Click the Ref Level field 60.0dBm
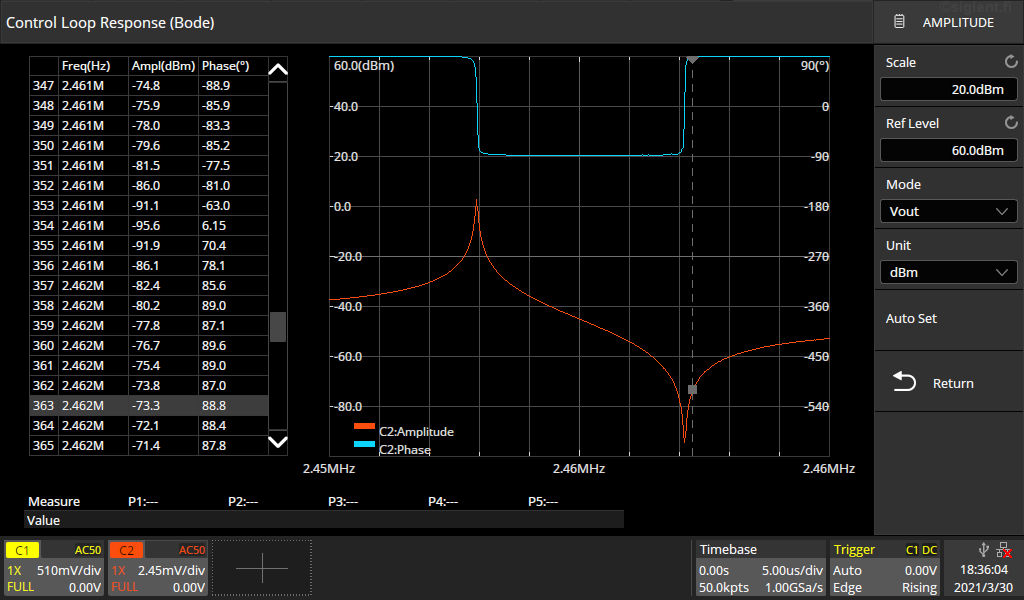 pos(948,150)
